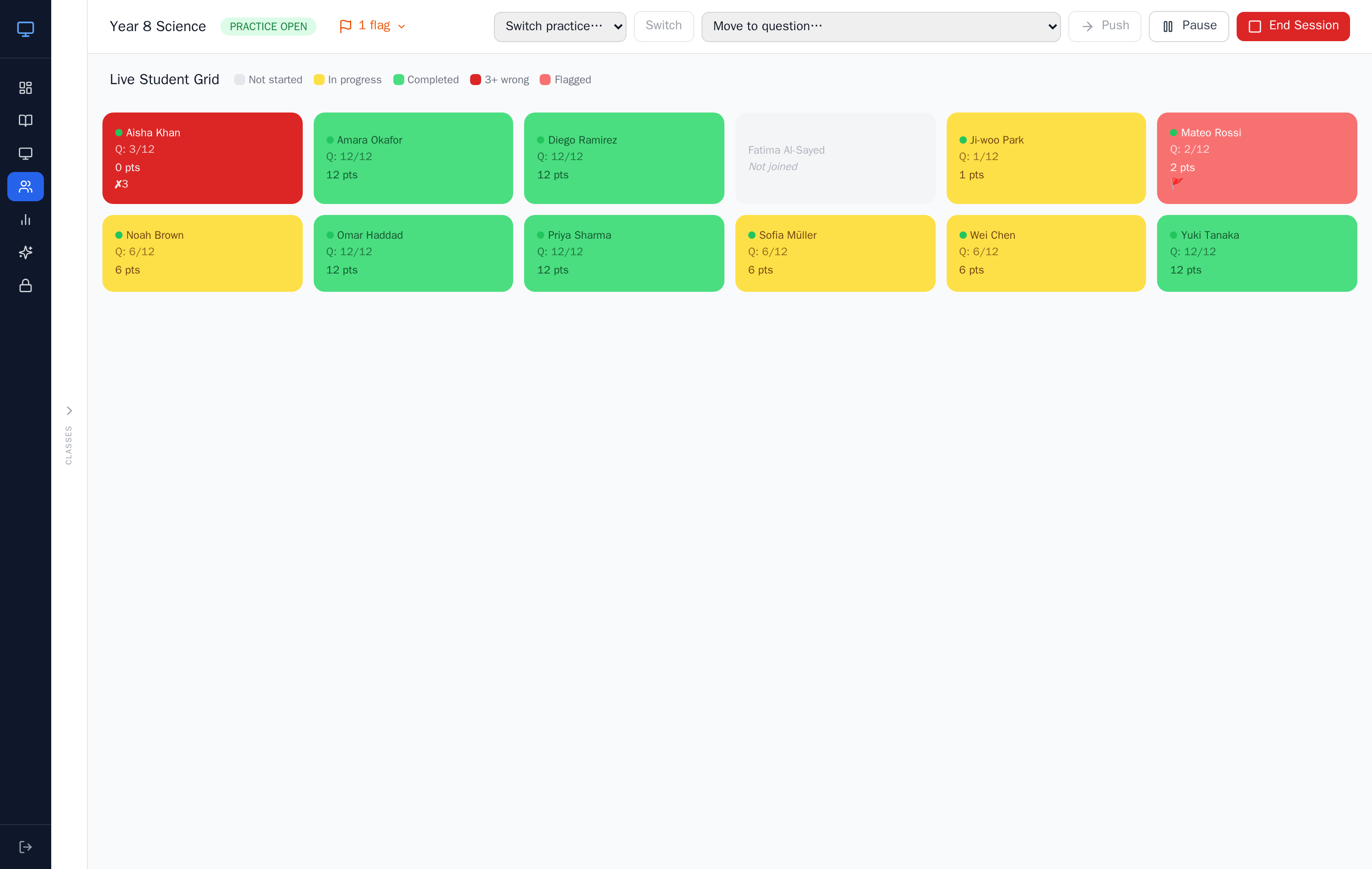The width and height of the screenshot is (1372, 869).
Task: Click the online status dot for Wei Chen
Action: pos(963,236)
